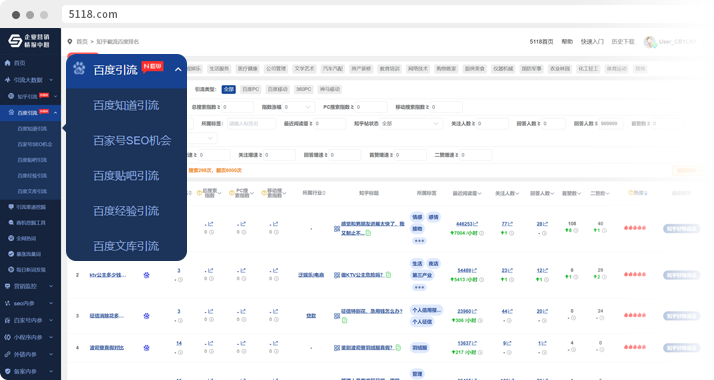The image size is (714, 380).
Task: Click the browser address bar showing 5118.com
Action: point(387,14)
